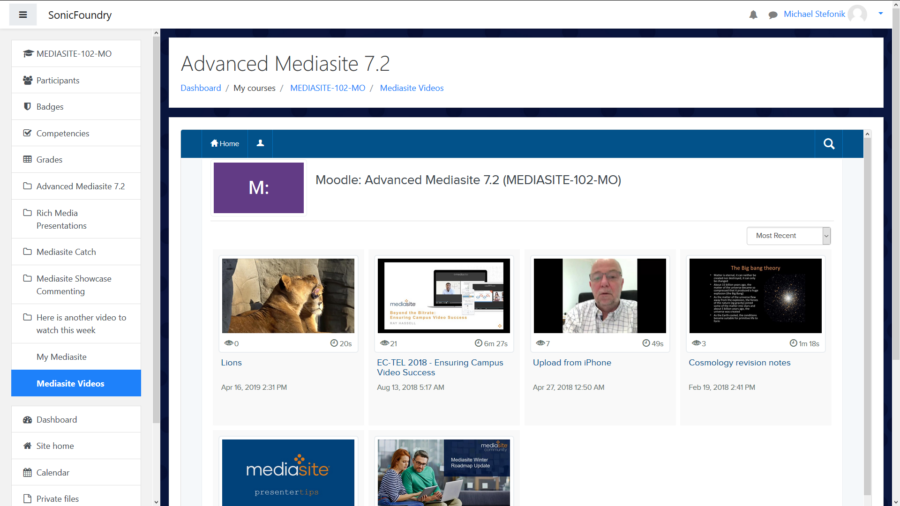Toggle the hamburger side menu button
The image size is (900, 506).
pyautogui.click(x=23, y=15)
